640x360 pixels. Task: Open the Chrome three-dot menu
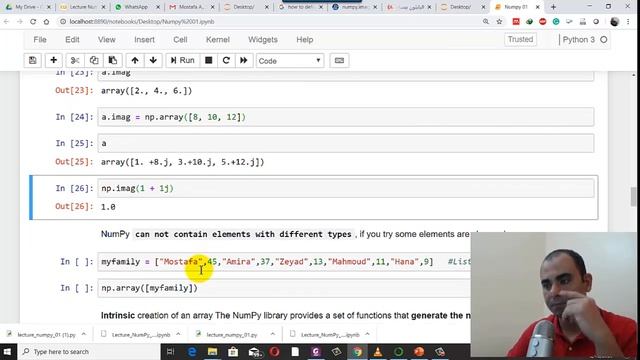629,22
